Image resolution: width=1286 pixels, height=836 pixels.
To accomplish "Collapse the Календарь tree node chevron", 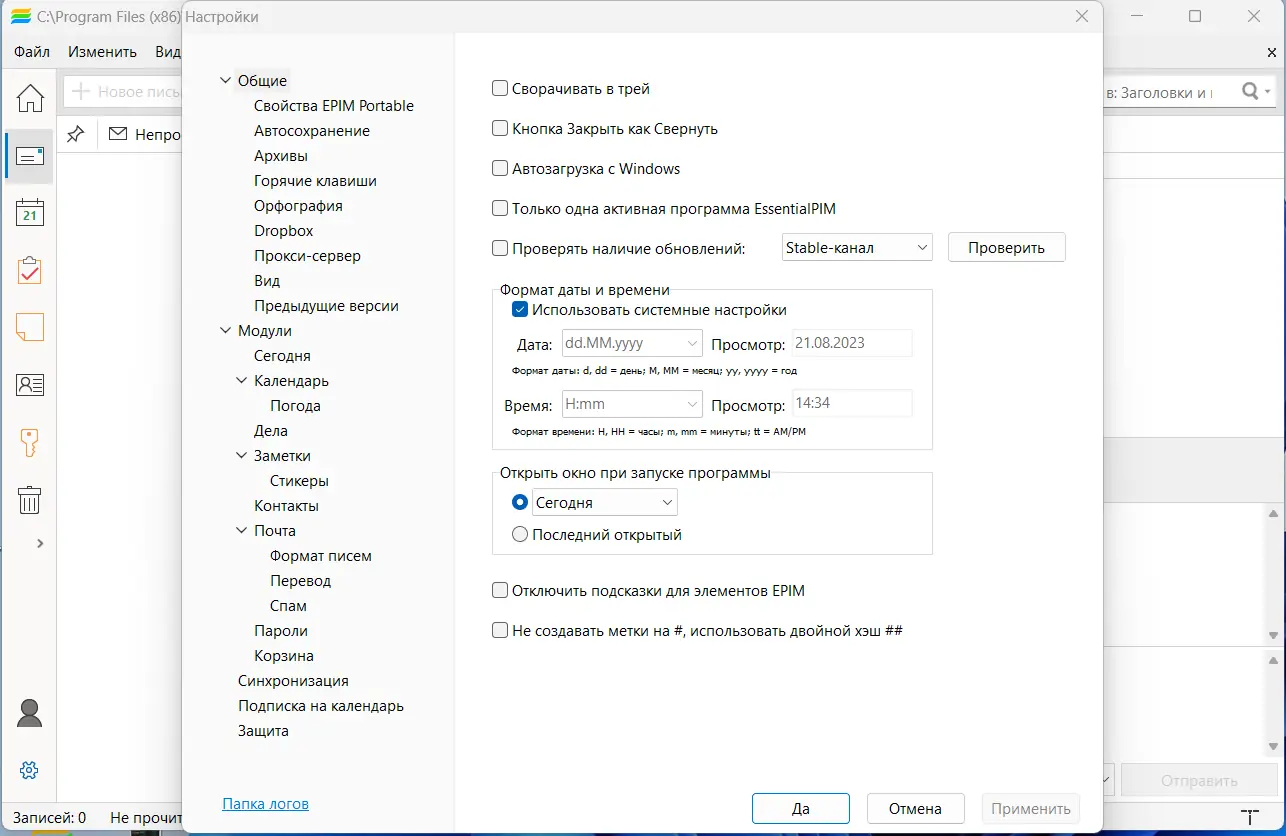I will (x=241, y=381).
